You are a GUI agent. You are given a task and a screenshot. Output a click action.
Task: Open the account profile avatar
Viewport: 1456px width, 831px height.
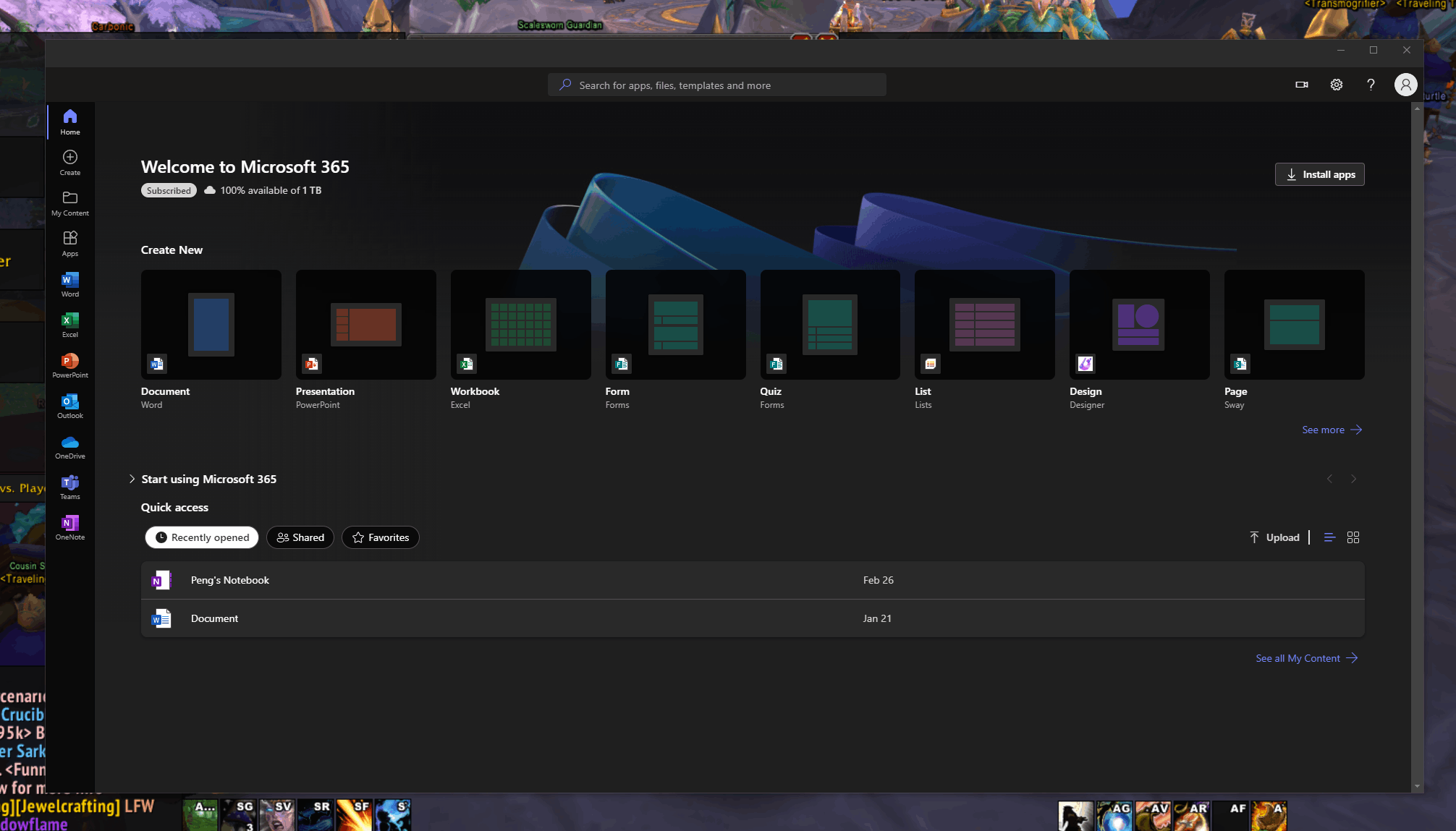click(1405, 85)
